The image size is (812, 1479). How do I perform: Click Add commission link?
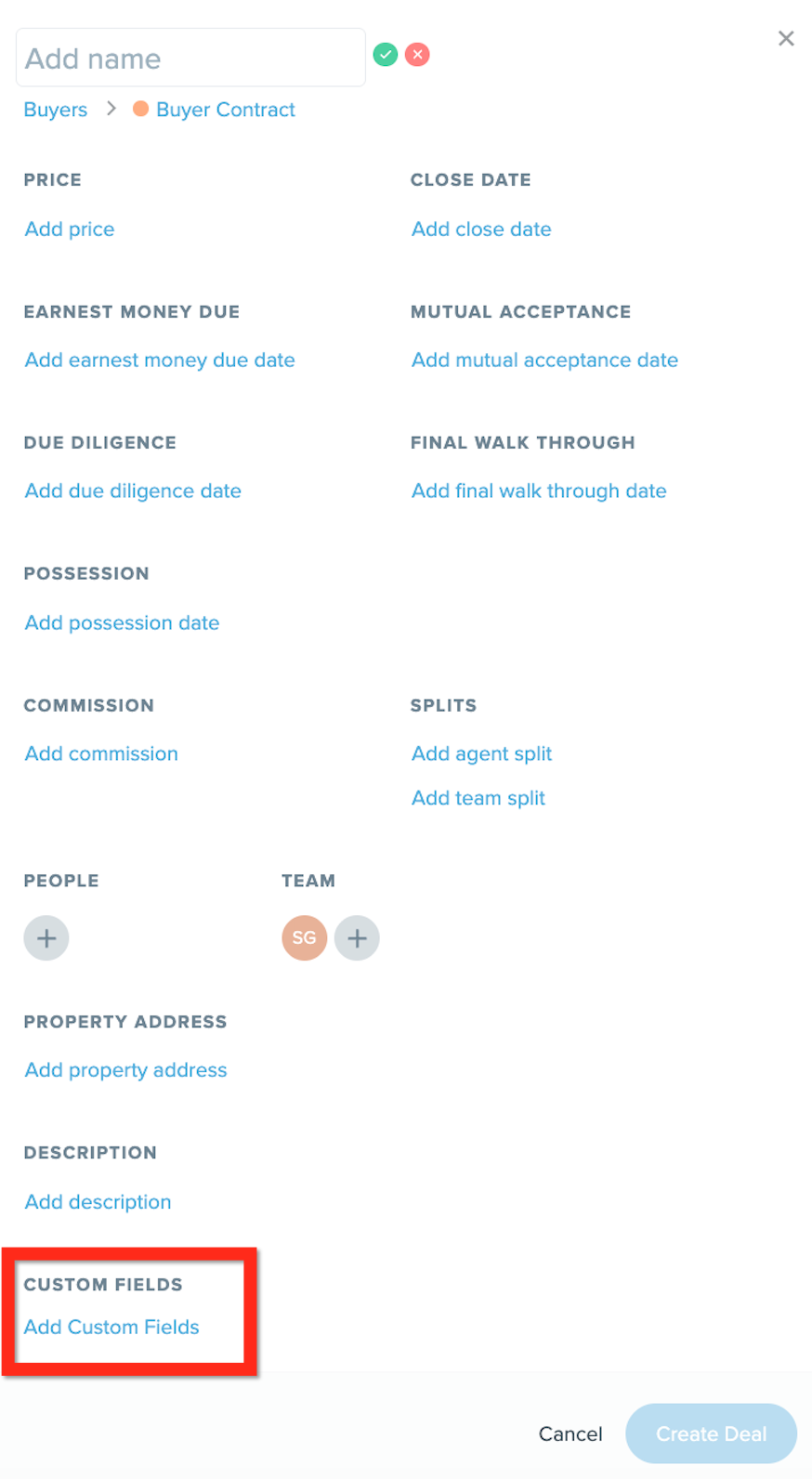tap(101, 754)
